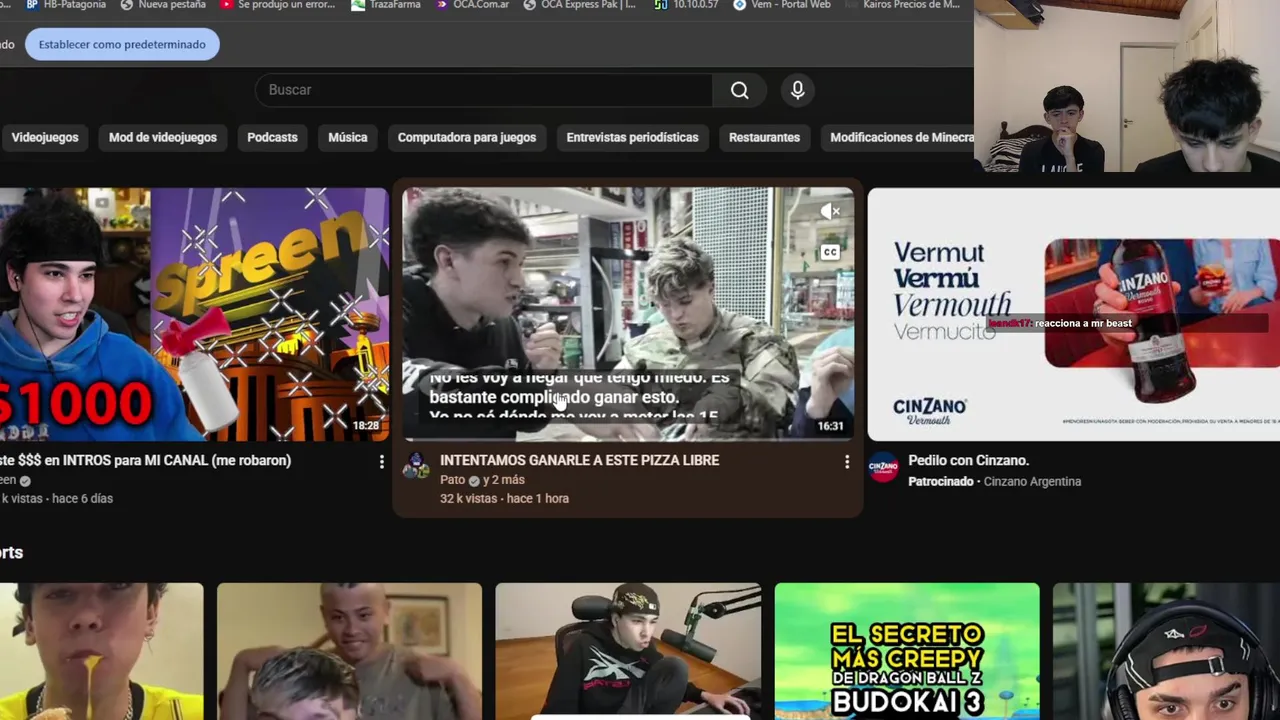The width and height of the screenshot is (1280, 720).
Task: Unmute the pizza video preview speaker icon
Action: (x=830, y=212)
